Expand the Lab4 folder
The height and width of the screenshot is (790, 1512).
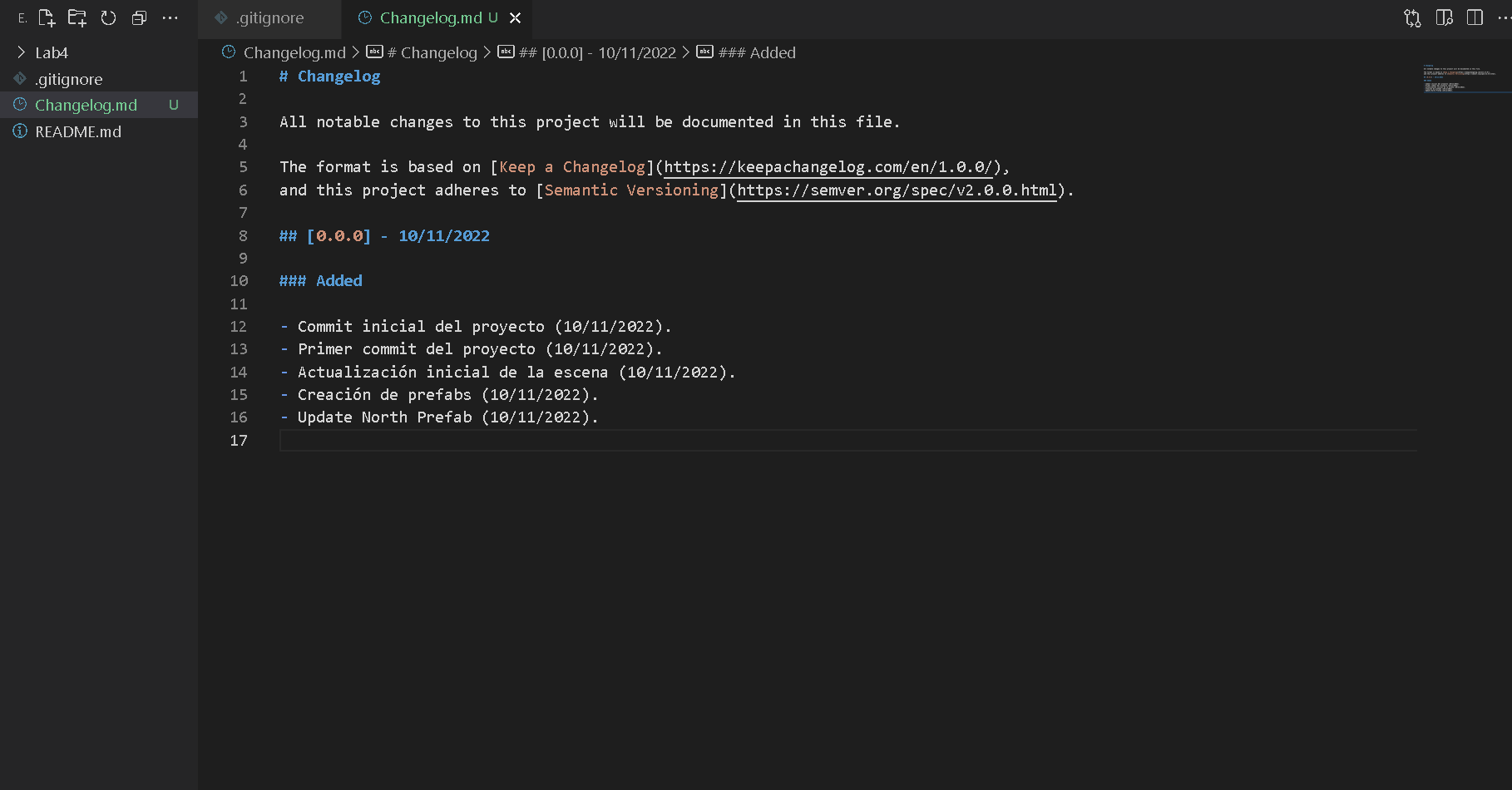[x=51, y=52]
